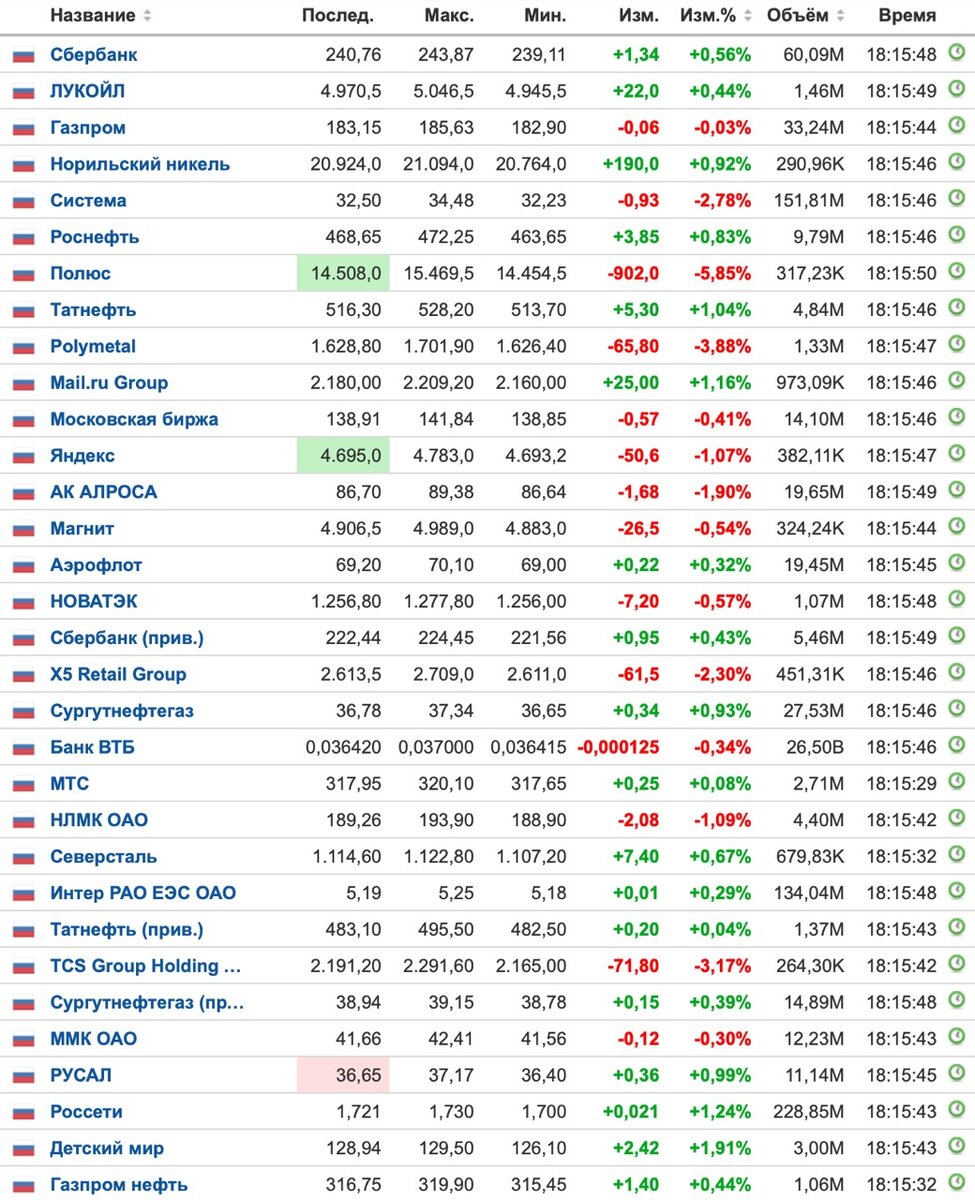Screen dimensions: 975x1200
Task: Open the Московская биржа stock link
Action: tap(134, 419)
